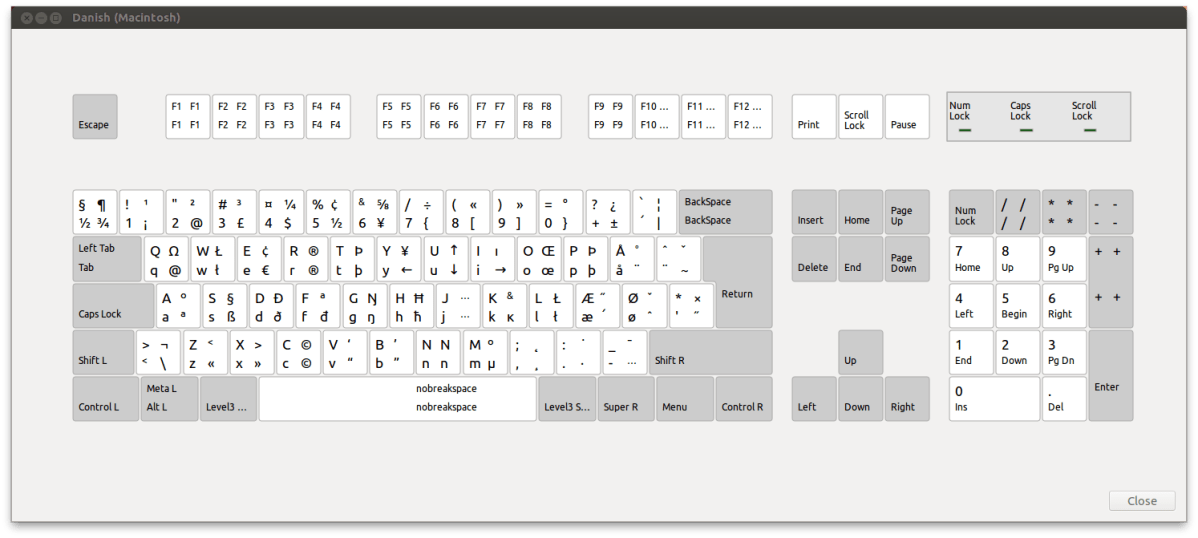This screenshot has height=538, width=1198.
Task: Click the numpad slash key
Action: pos(1018,212)
